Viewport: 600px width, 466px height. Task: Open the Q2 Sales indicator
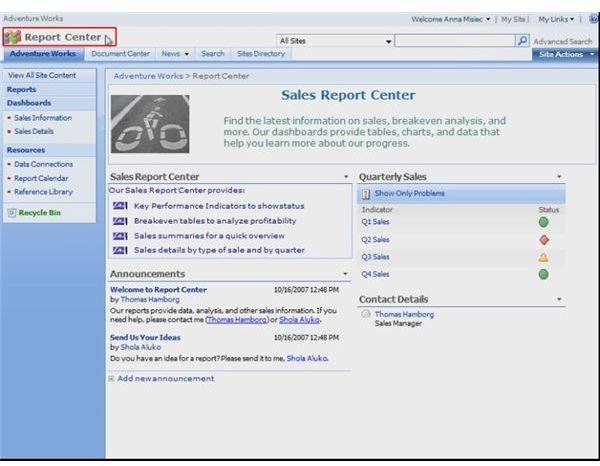(x=375, y=240)
